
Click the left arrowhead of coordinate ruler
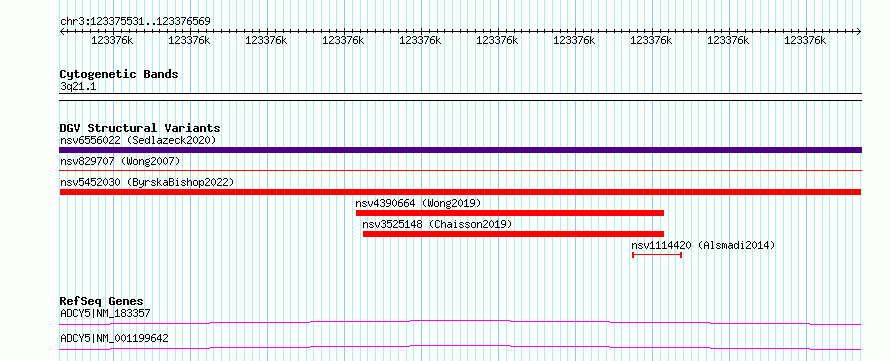point(62,32)
